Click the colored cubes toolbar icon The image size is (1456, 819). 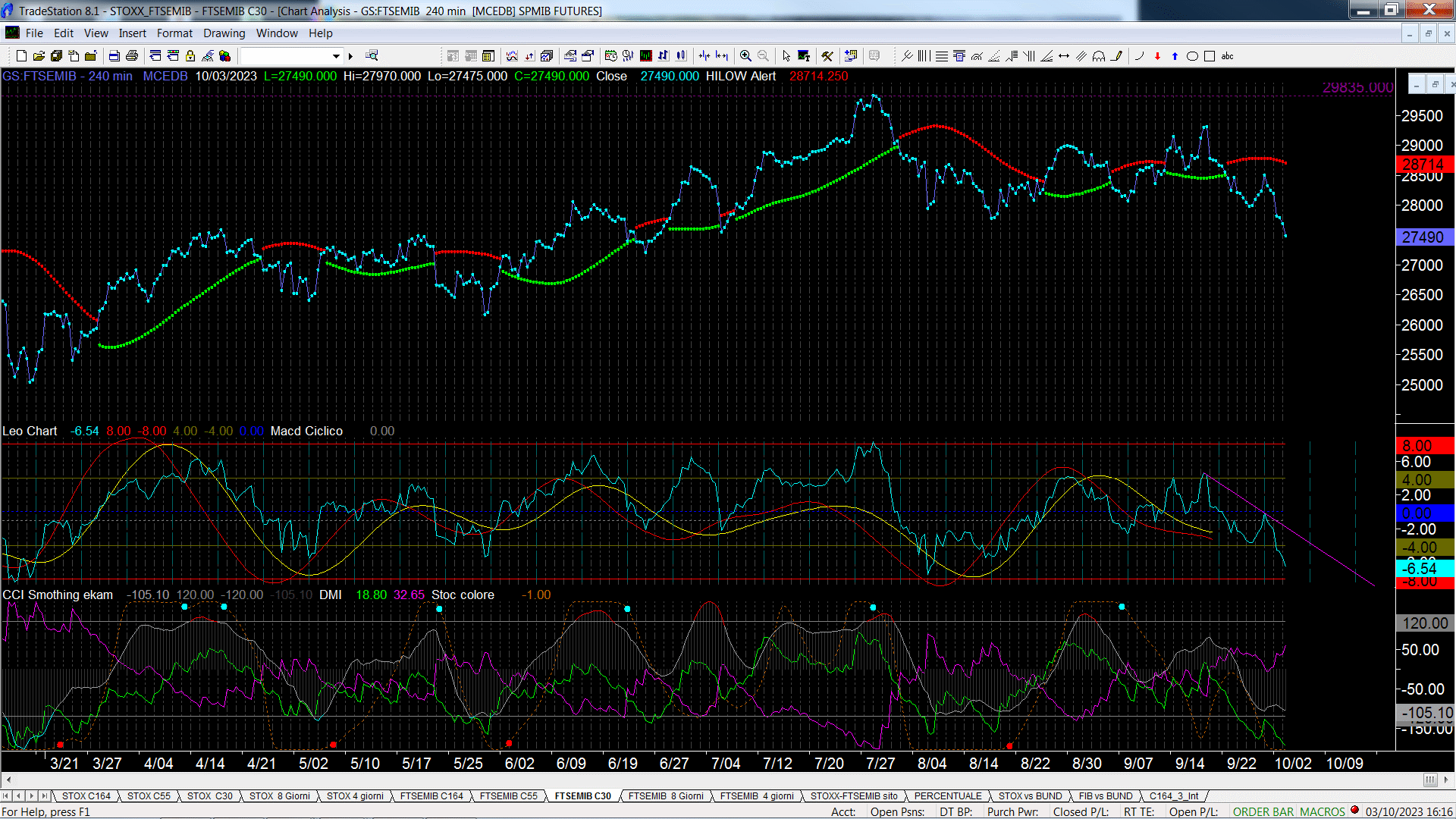[225, 56]
